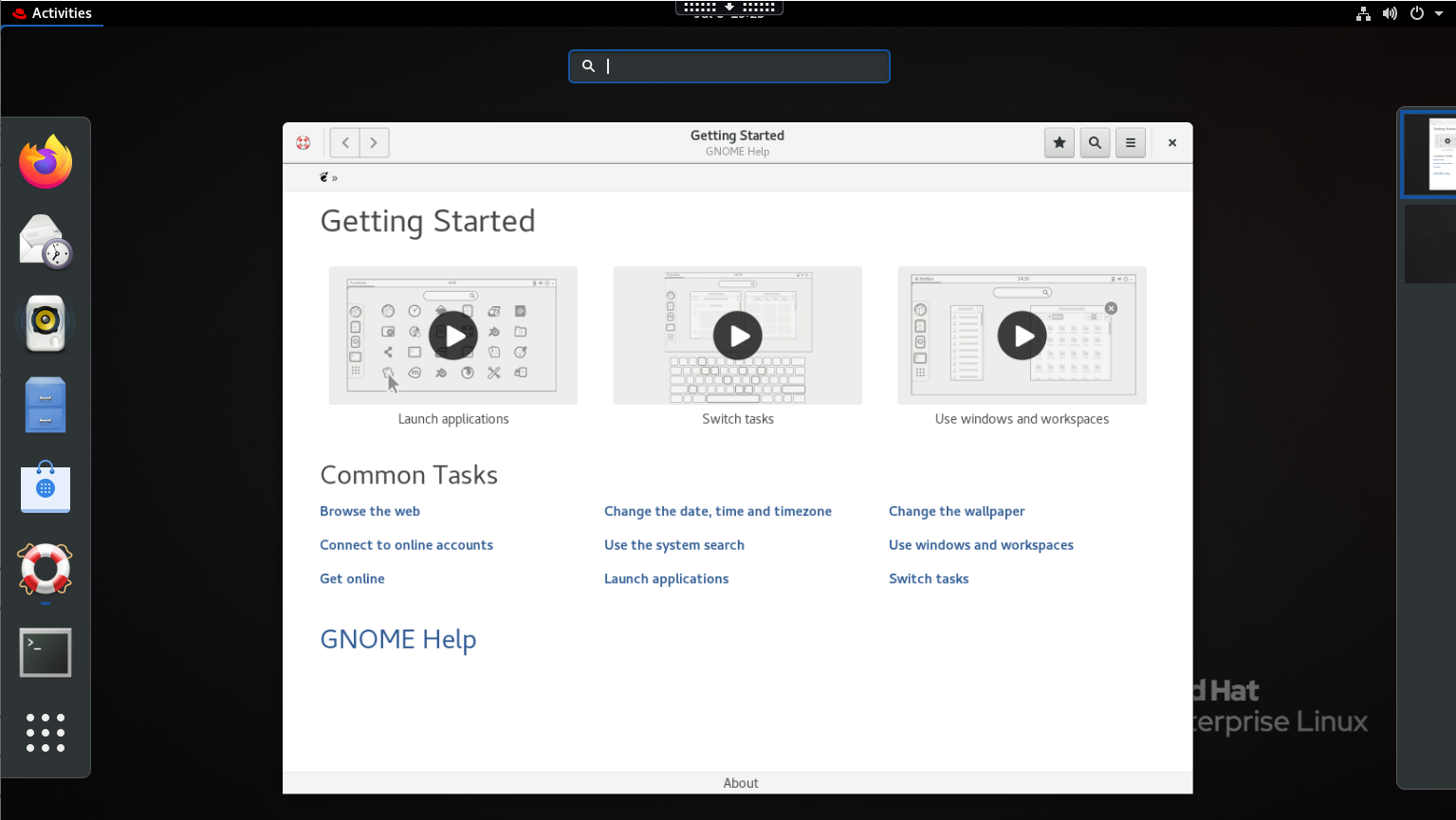Expand the system power menu in top bar
The width and height of the screenshot is (1456, 820).
(1425, 13)
